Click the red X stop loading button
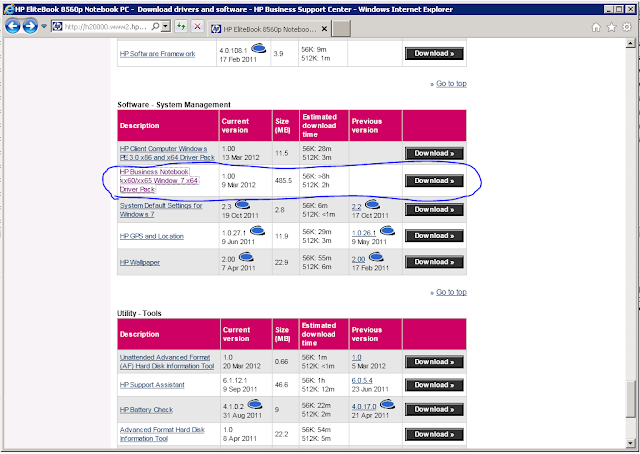Screen dimensions: 640x454 pyautogui.click(x=198, y=27)
